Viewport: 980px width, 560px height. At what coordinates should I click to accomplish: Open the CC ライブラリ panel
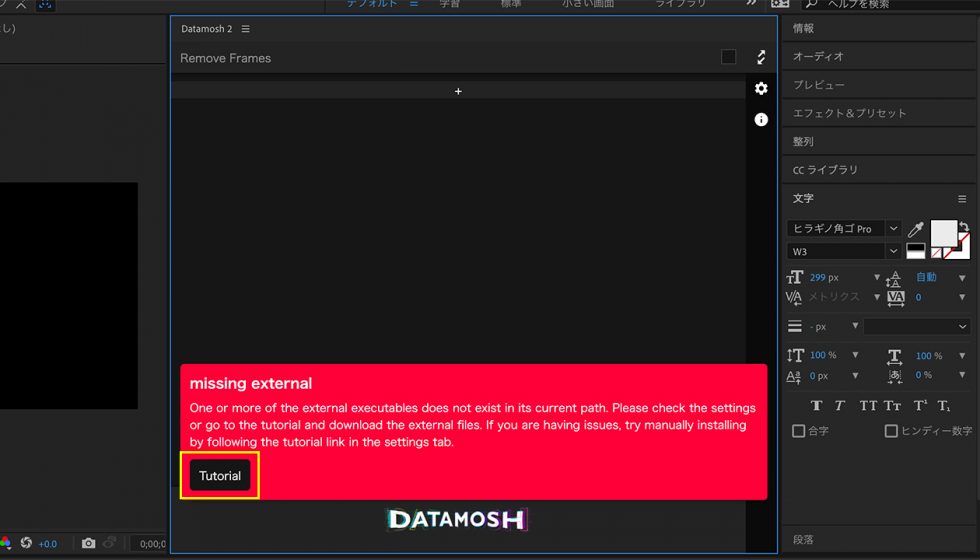click(x=879, y=170)
